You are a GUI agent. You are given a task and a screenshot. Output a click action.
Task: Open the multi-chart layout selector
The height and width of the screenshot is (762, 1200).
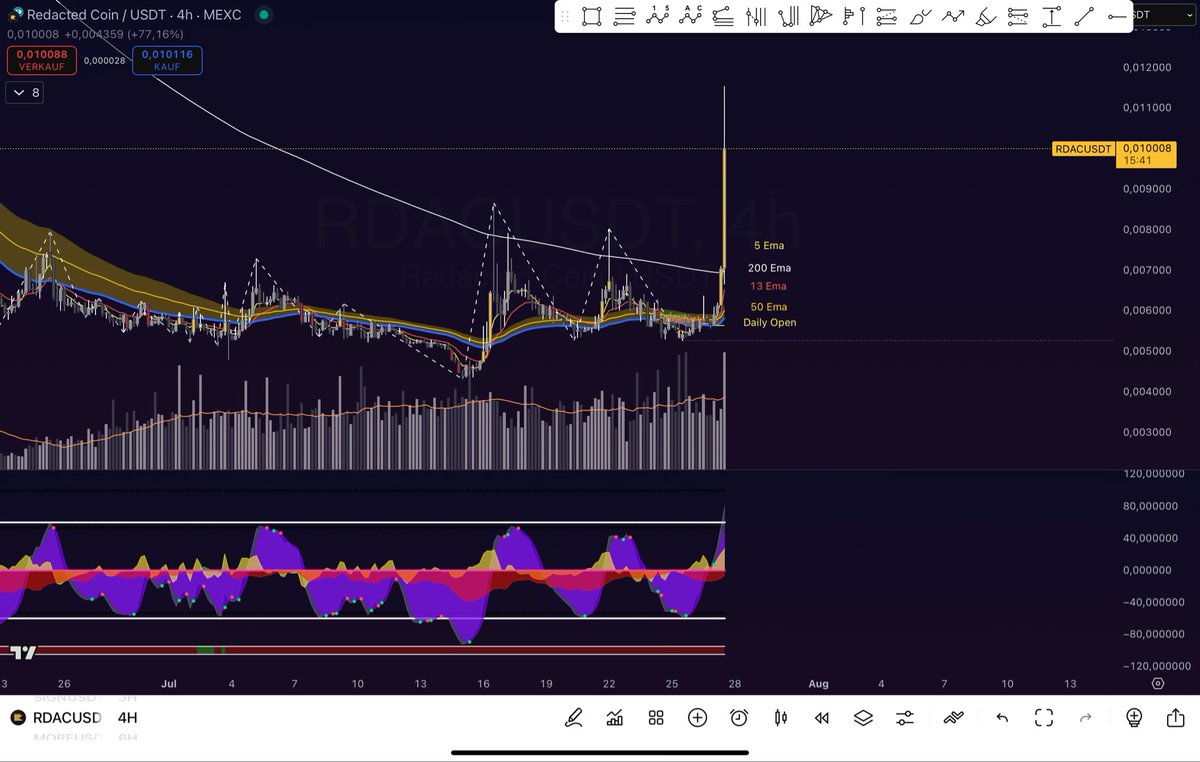click(x=655, y=718)
